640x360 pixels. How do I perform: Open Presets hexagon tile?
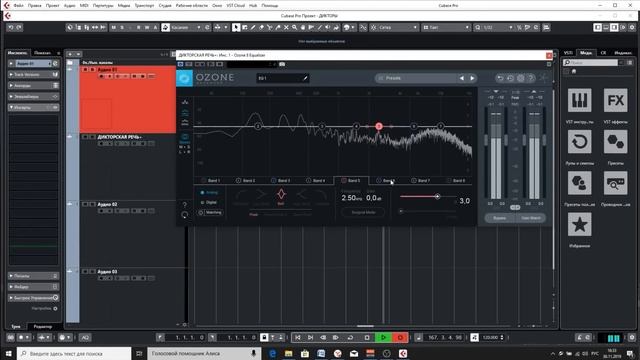[616, 142]
